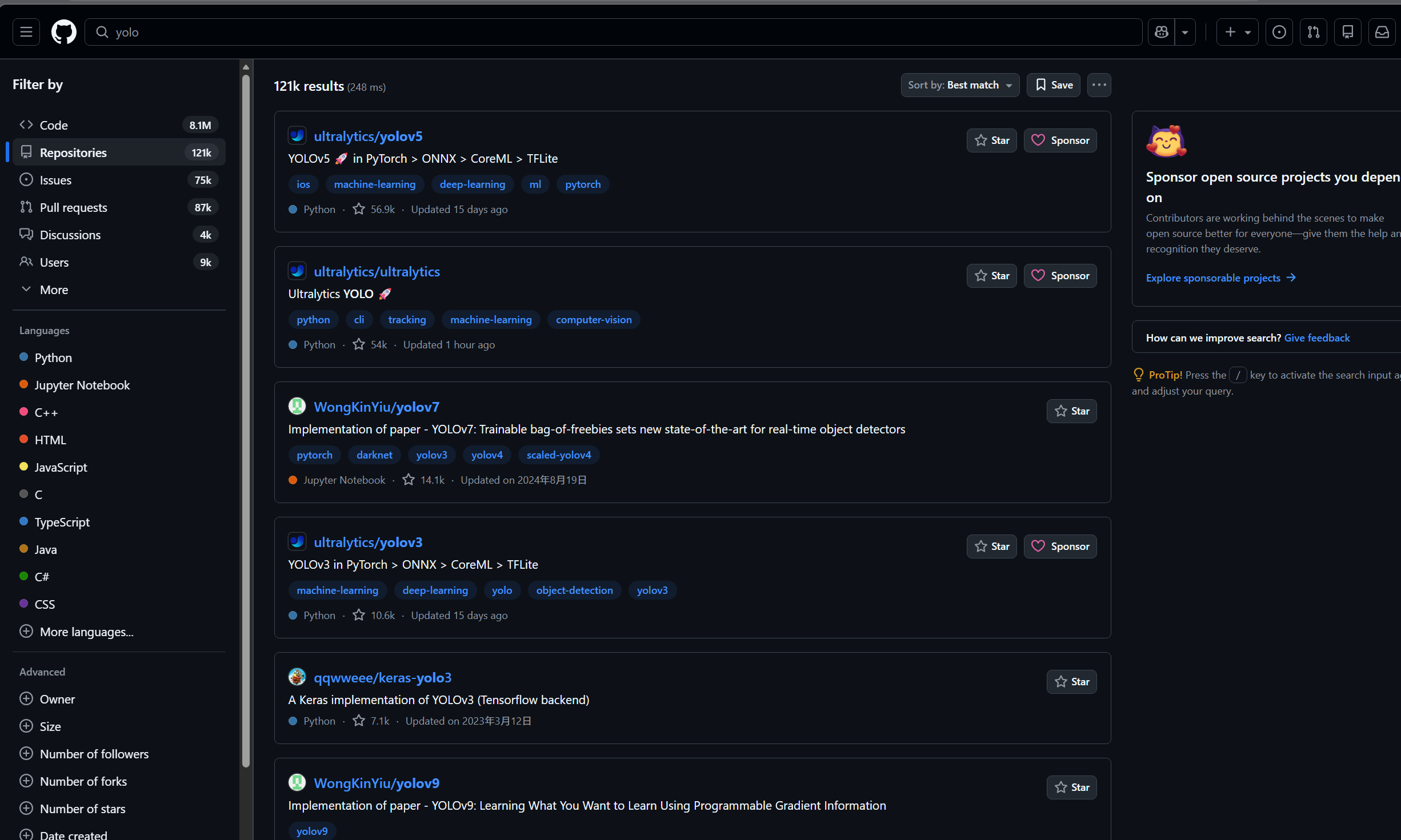The width and height of the screenshot is (1401, 840).
Task: Open the ultralytics/ultralytics repository link
Action: point(377,272)
